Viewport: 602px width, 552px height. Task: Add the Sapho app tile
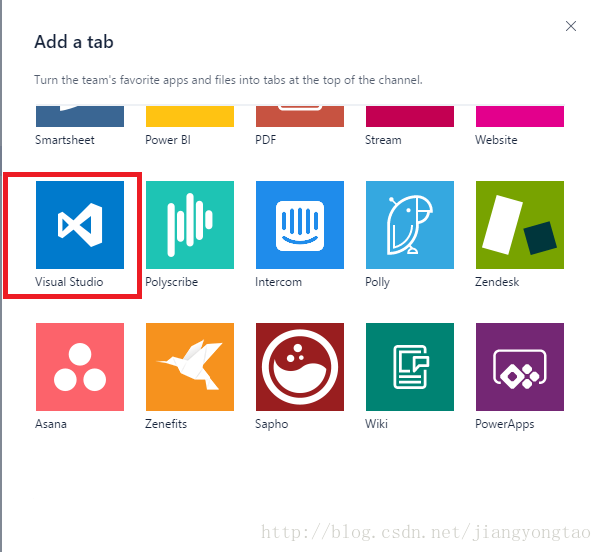[x=300, y=367]
